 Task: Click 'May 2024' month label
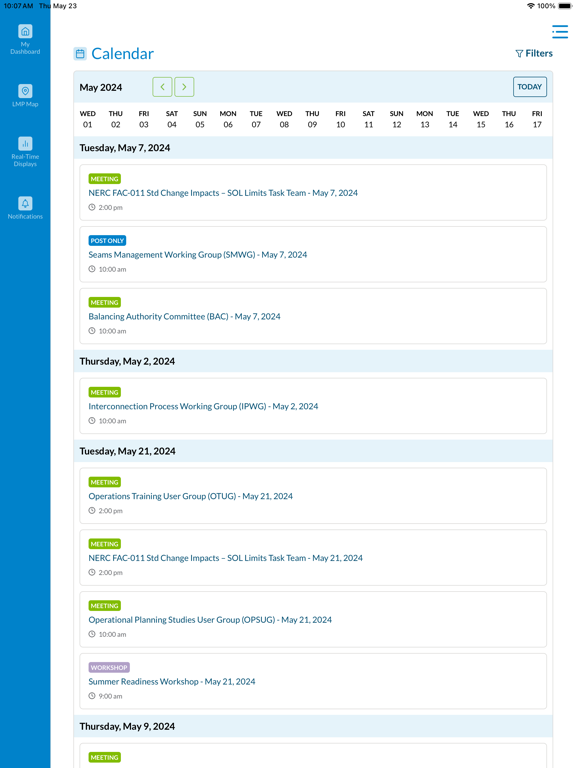click(101, 87)
